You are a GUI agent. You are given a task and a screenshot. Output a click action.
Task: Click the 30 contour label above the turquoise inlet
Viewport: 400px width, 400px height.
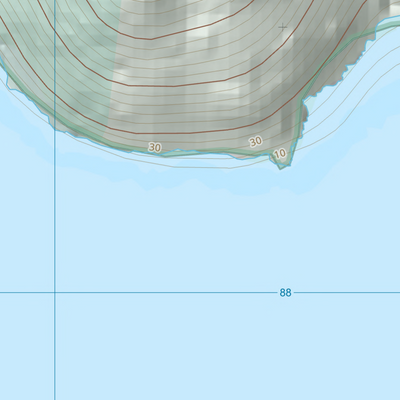(x=155, y=147)
